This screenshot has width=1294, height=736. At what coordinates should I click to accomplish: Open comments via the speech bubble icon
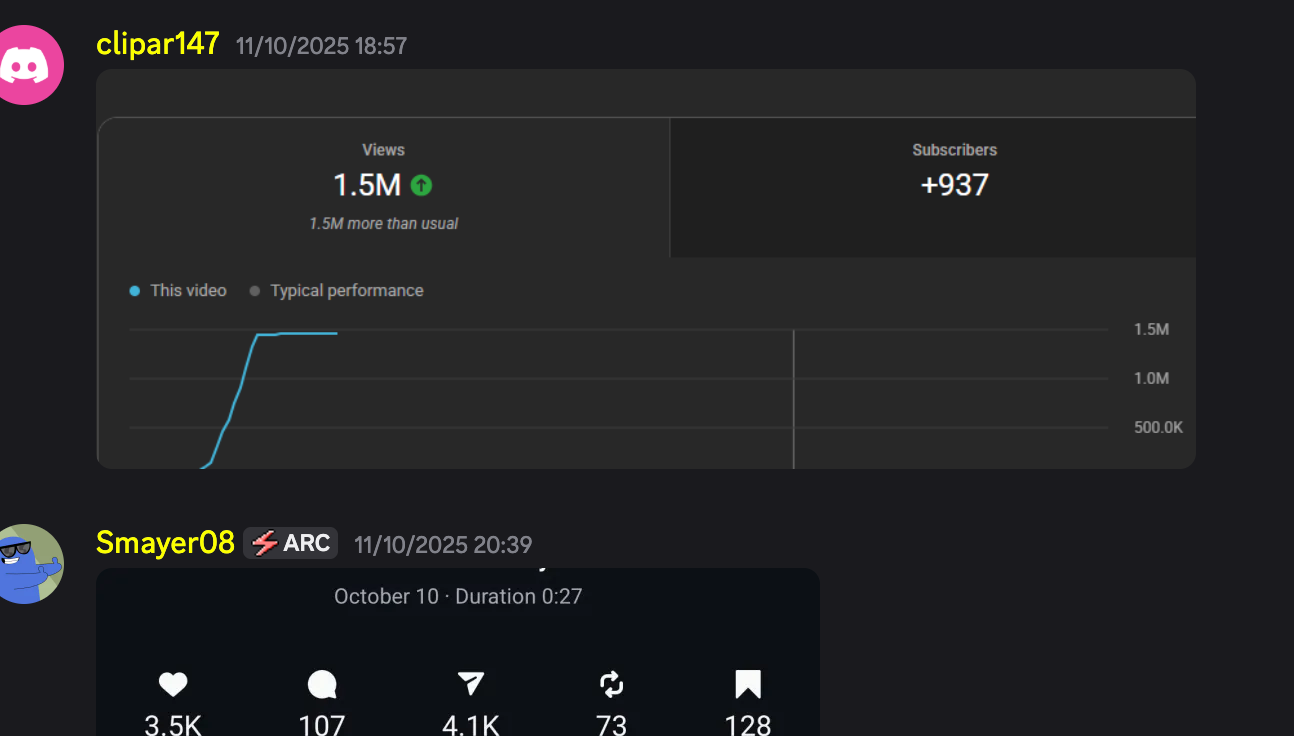[x=322, y=684]
